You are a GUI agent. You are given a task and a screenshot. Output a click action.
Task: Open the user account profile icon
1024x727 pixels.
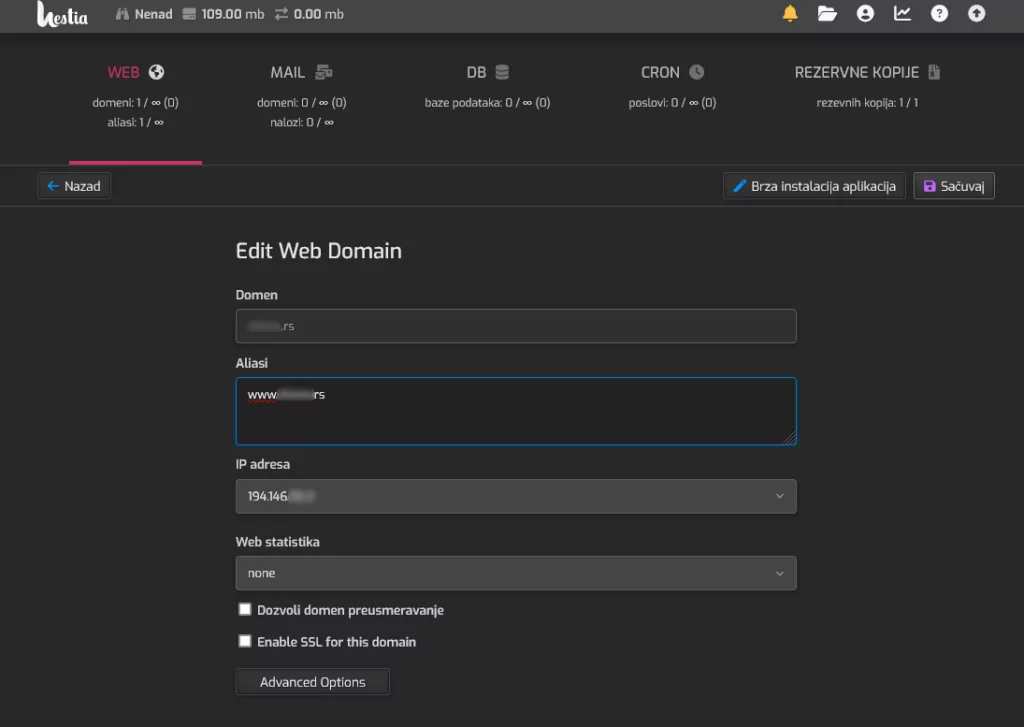(x=865, y=14)
